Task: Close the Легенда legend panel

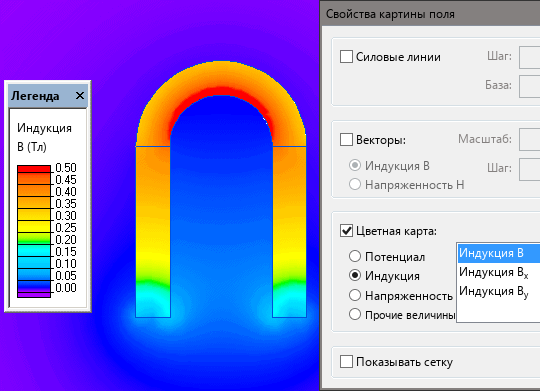Action: pos(80,95)
